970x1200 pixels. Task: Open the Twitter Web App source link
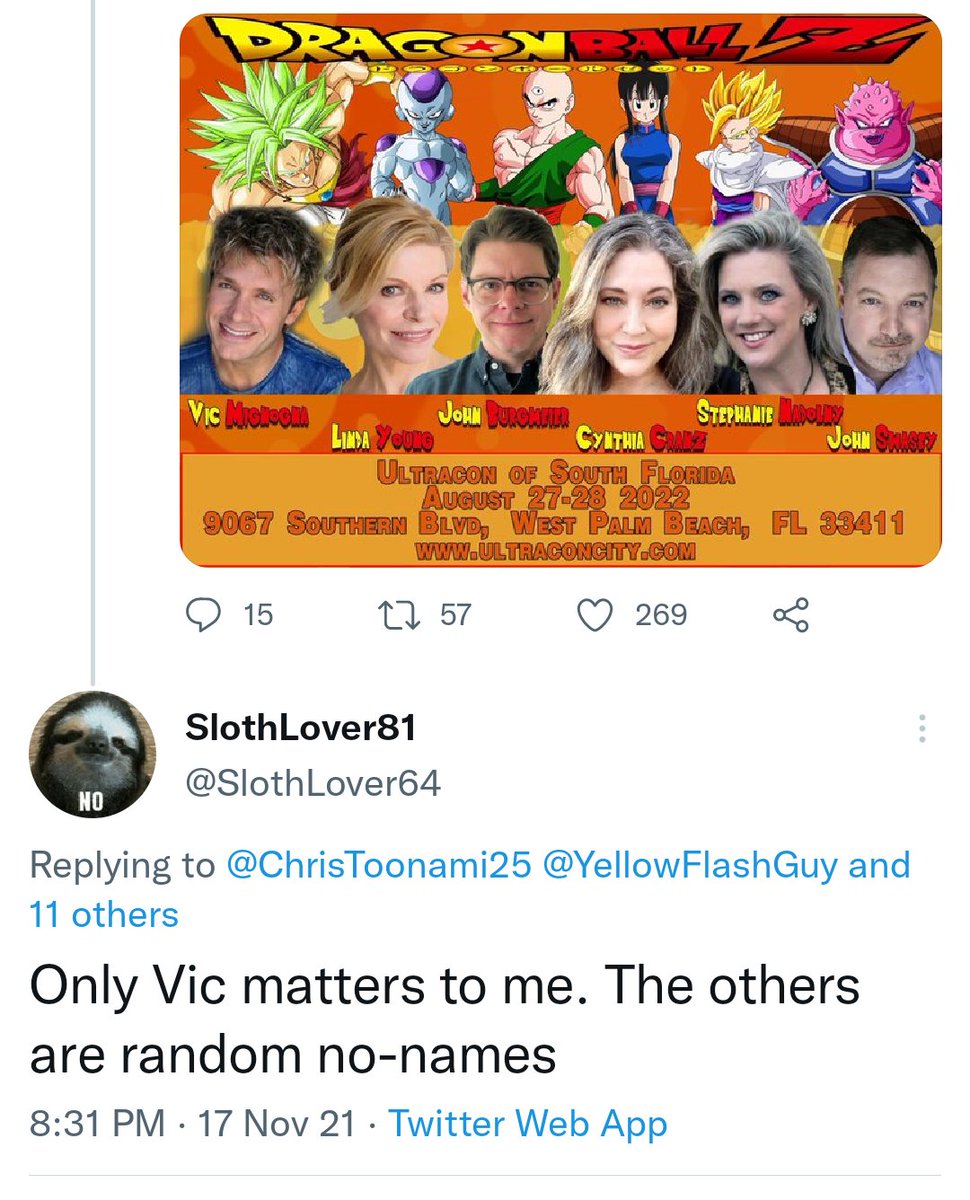[x=527, y=1124]
